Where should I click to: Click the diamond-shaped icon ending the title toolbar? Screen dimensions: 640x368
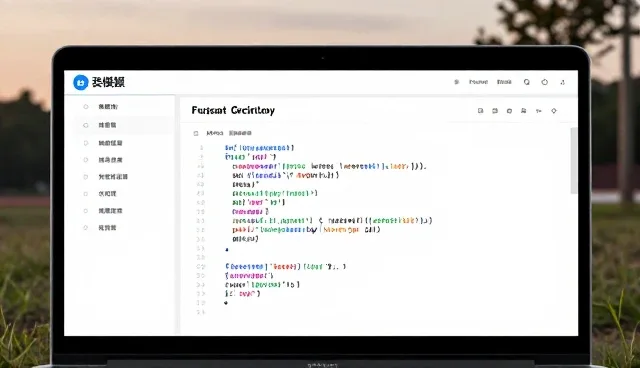(554, 111)
